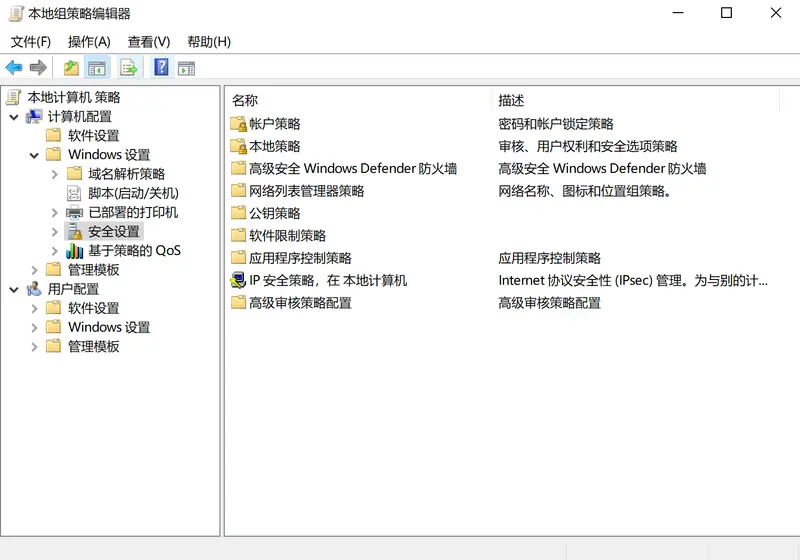
Task: Click the 公钥策略 folder icon in list
Action: (238, 213)
